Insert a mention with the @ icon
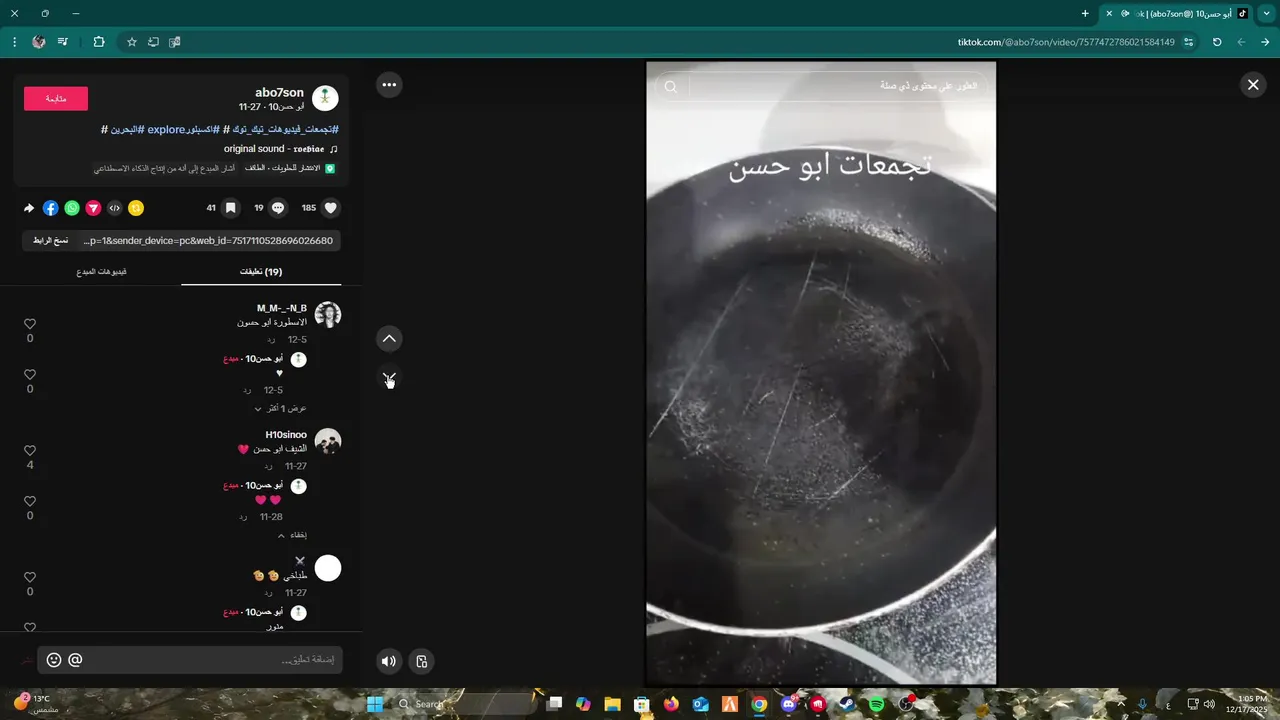Image resolution: width=1280 pixels, height=720 pixels. [75, 660]
